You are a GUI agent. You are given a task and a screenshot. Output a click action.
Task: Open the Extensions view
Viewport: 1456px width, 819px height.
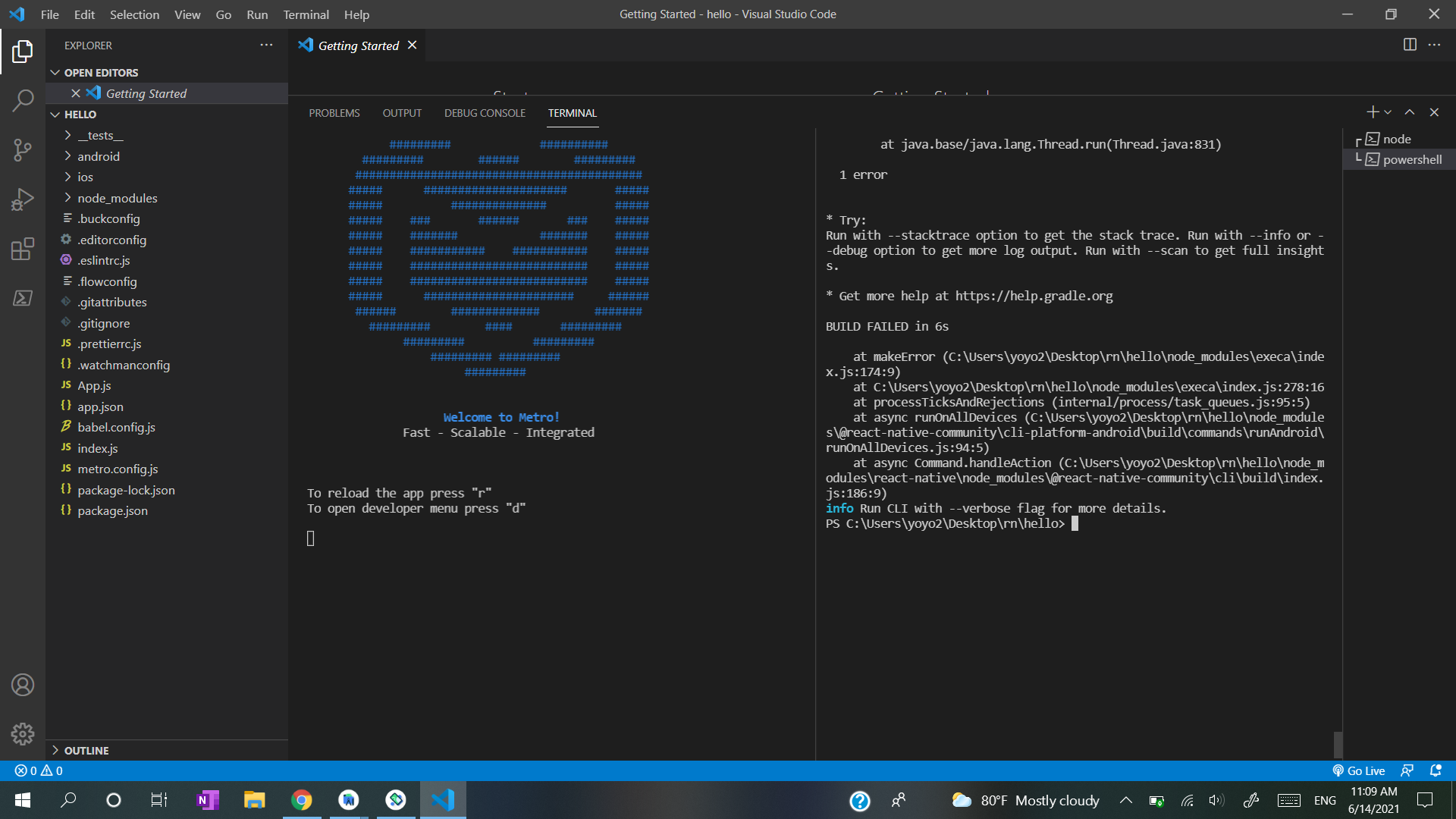[x=23, y=249]
